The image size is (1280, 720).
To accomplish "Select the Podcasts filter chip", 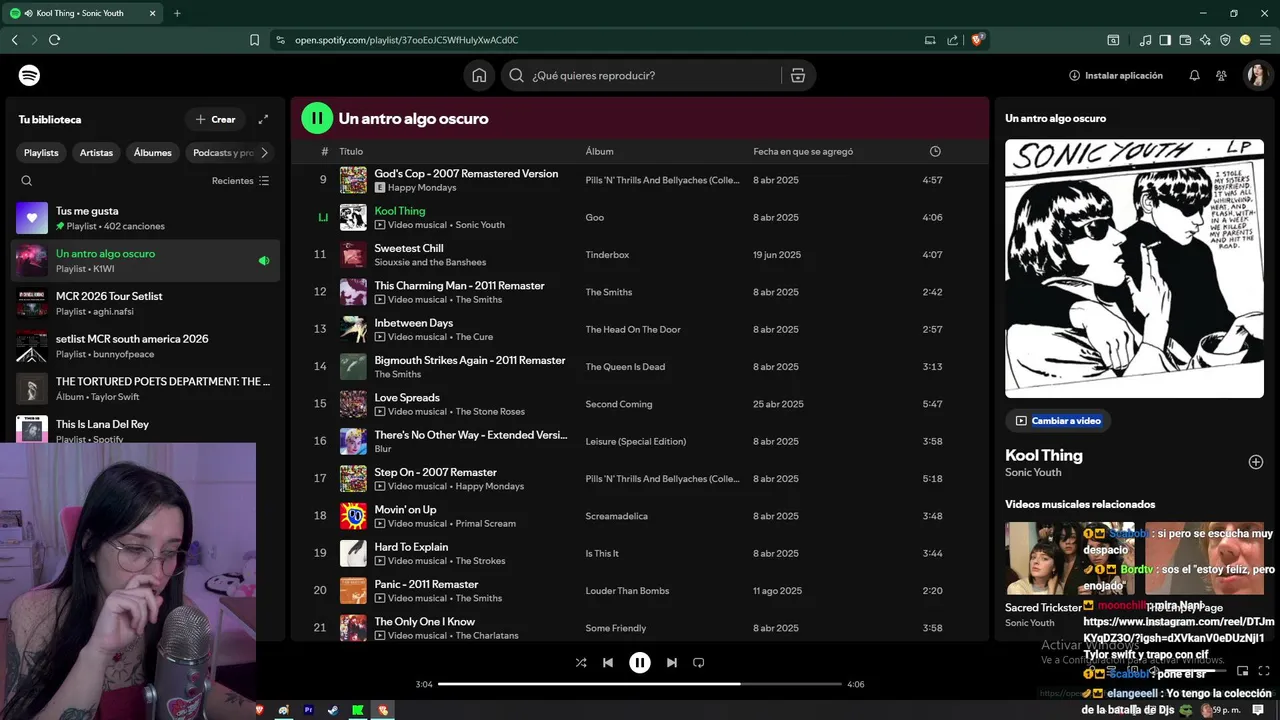I will click(223, 153).
